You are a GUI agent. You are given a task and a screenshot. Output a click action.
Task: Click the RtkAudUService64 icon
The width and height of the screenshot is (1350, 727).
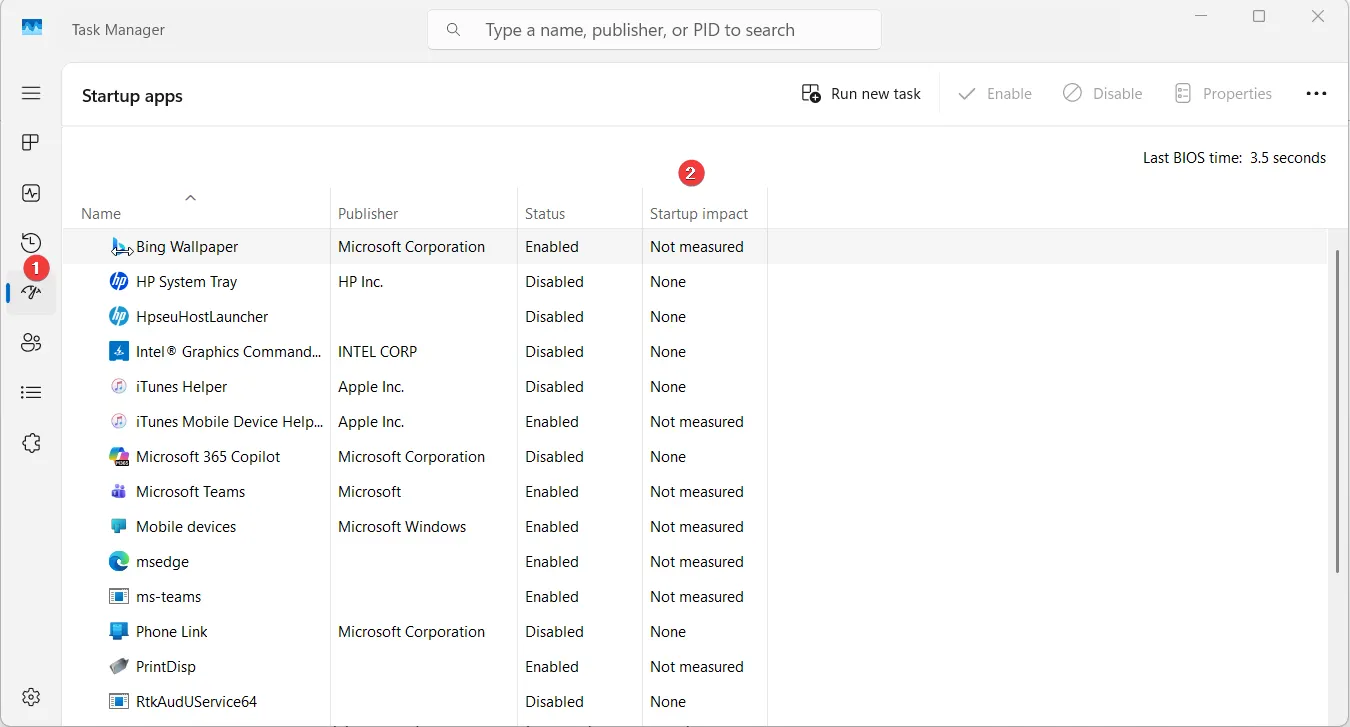click(x=119, y=702)
